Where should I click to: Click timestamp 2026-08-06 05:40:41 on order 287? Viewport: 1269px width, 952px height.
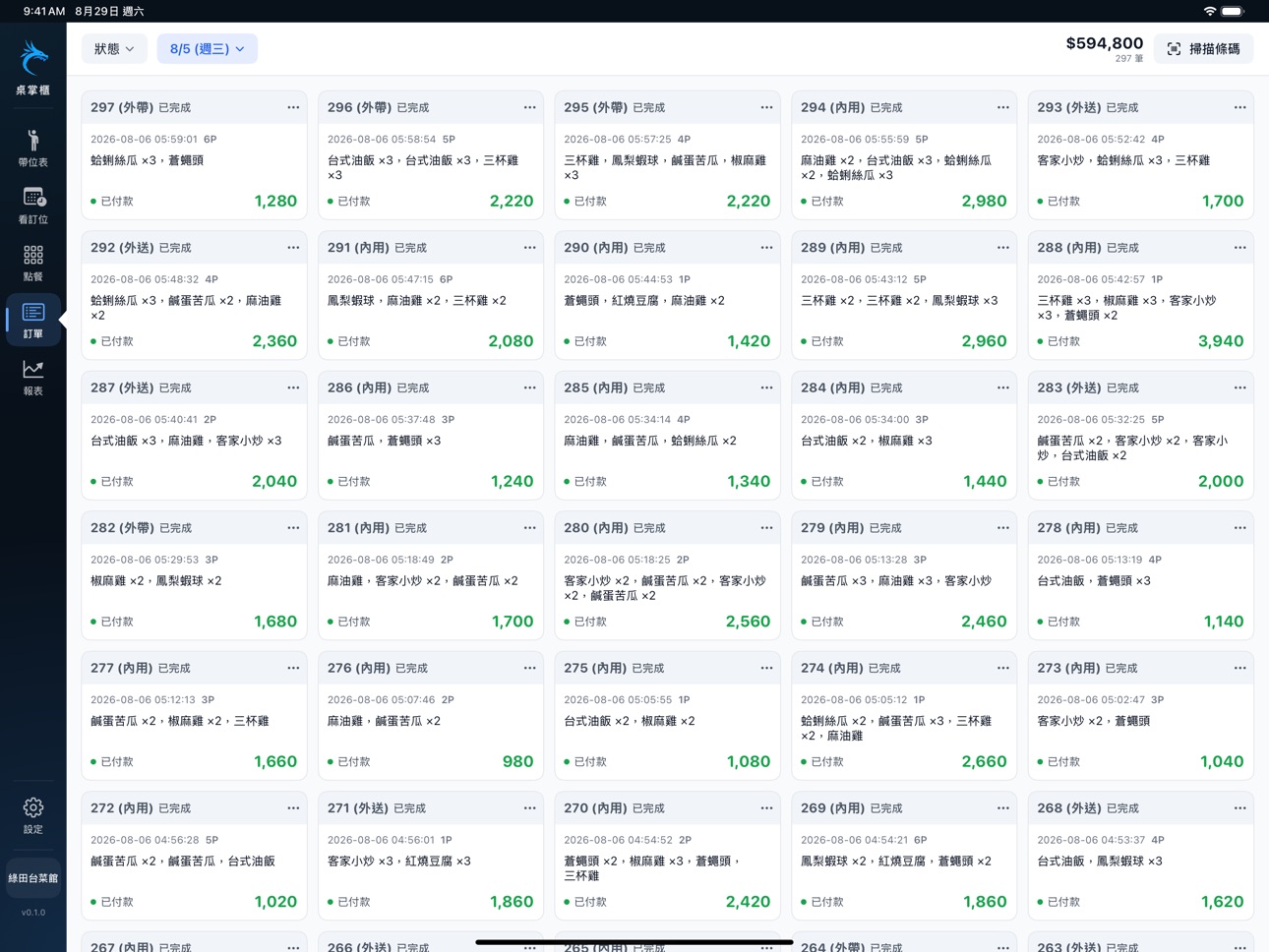click(145, 419)
